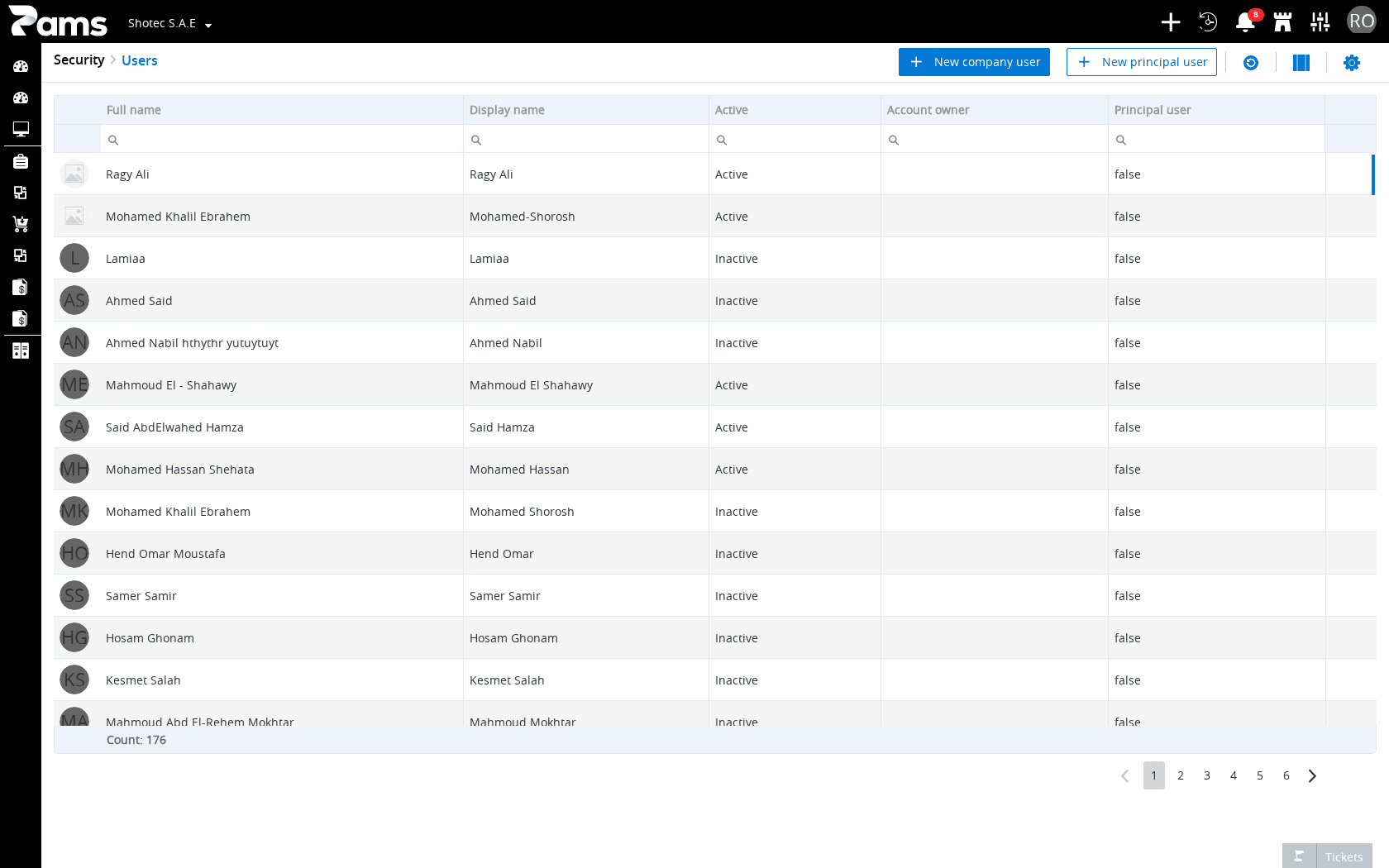Open the bottom panel layout sidebar icon
1389x868 pixels.
[21, 351]
